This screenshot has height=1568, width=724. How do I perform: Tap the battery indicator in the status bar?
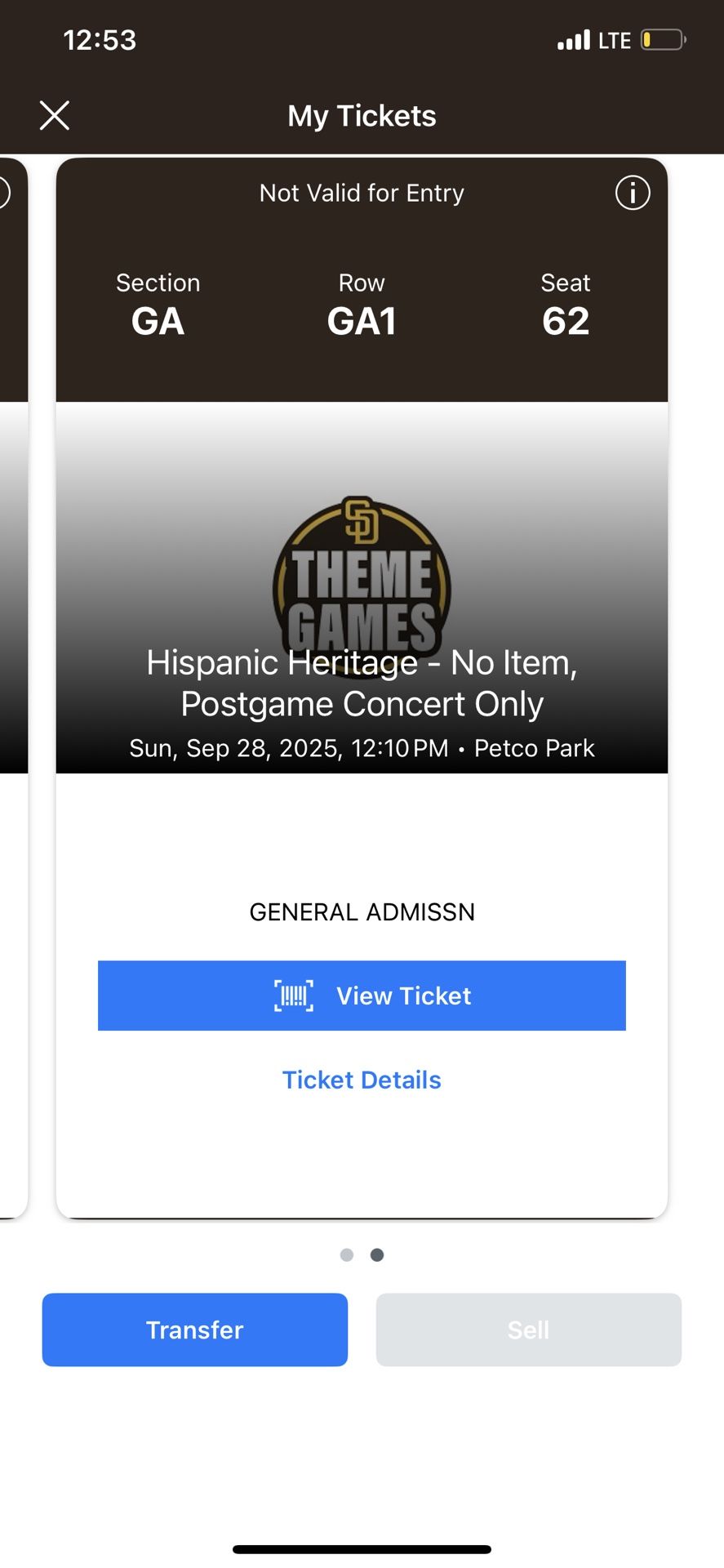(x=663, y=39)
